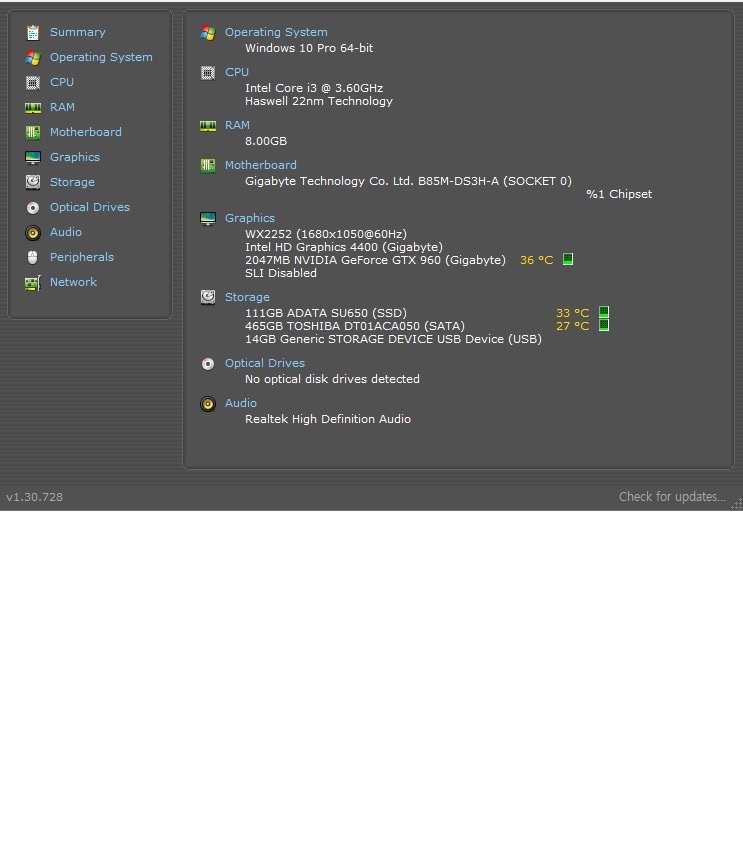Click the Operating System Windows flag sidebar icon
The image size is (743, 860).
pyautogui.click(x=33, y=58)
